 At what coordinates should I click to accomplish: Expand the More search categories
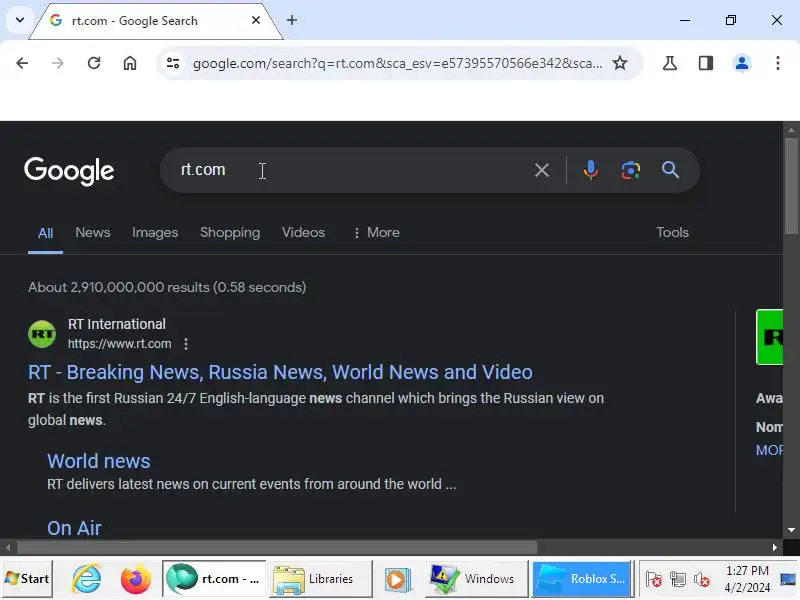377,233
